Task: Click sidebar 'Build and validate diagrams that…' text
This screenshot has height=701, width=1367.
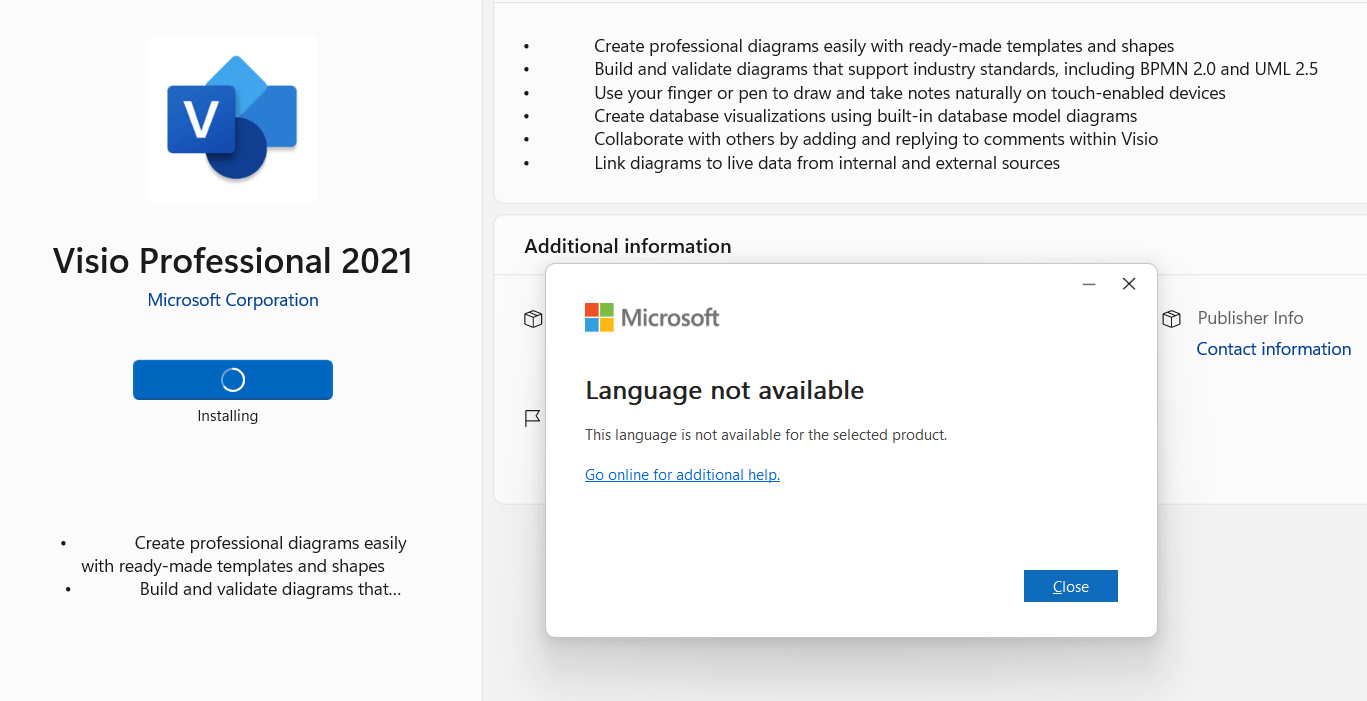Action: pos(271,589)
